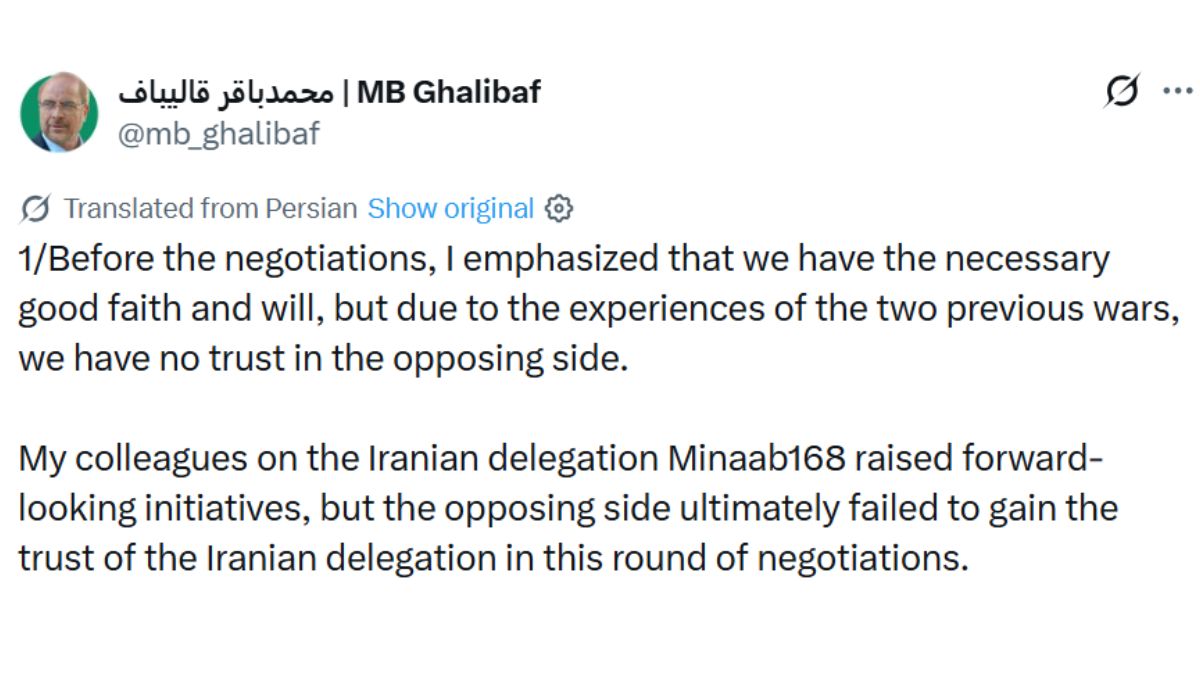This screenshot has width=1200, height=675.
Task: Click the Grok icon at top right
Action: pyautogui.click(x=1121, y=92)
